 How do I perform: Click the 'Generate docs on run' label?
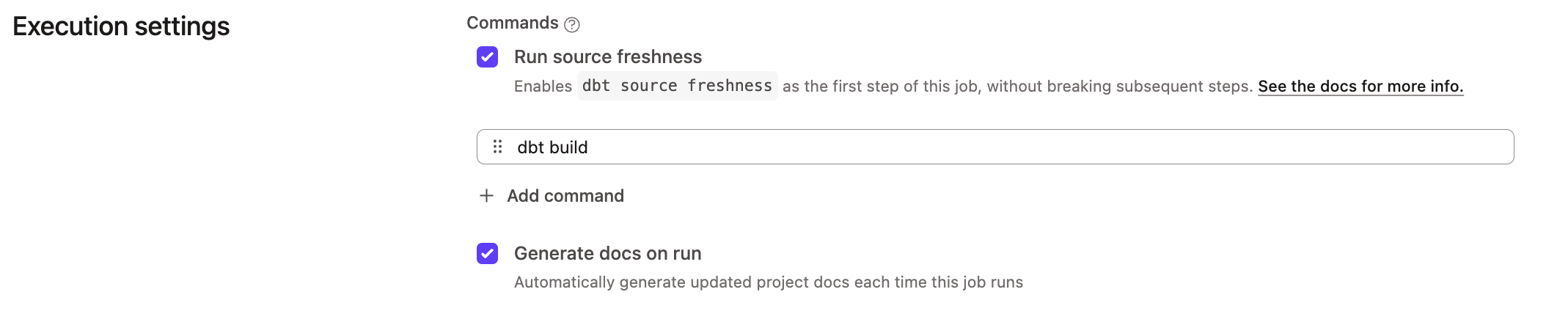[607, 253]
